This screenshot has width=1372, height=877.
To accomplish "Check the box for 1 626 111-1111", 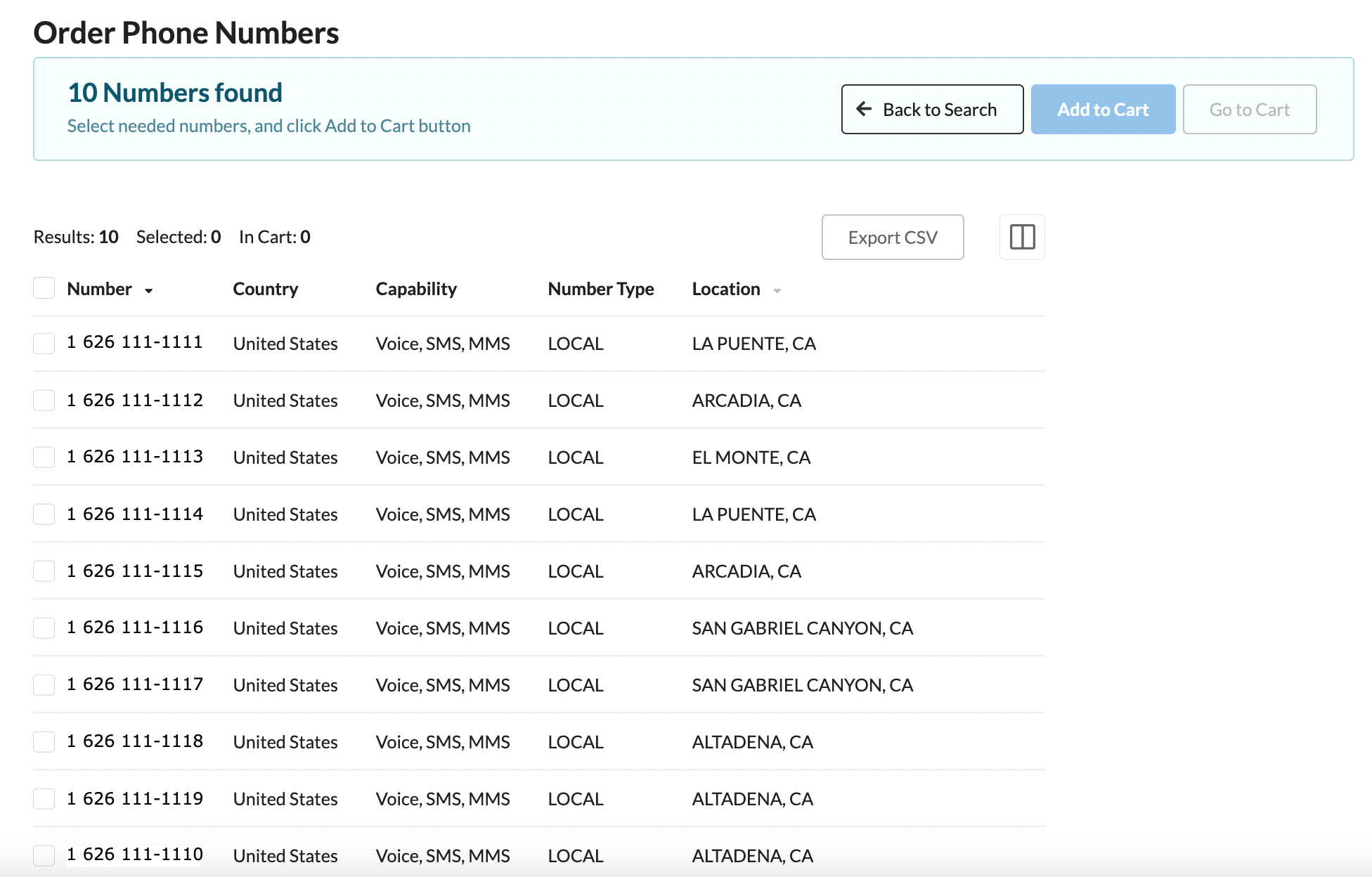I will (x=44, y=344).
